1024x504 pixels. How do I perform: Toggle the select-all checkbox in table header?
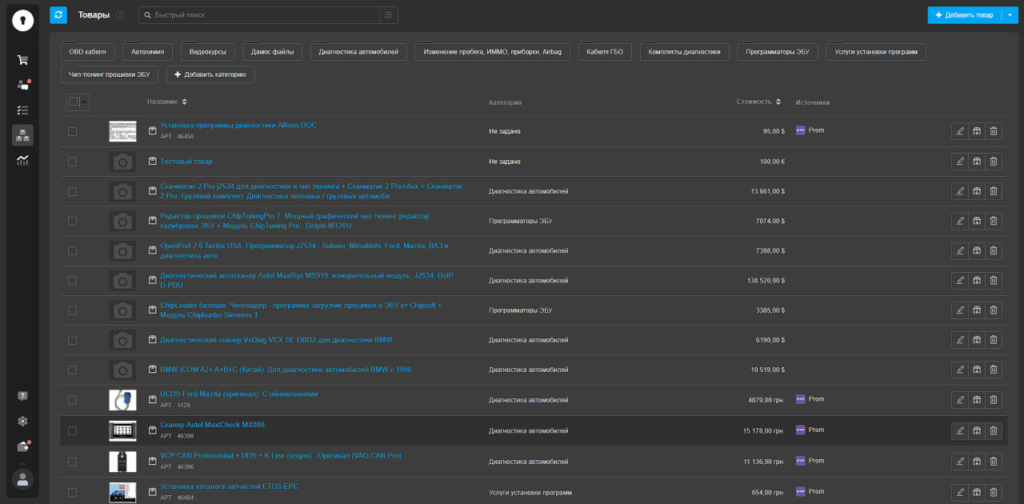pos(73,101)
